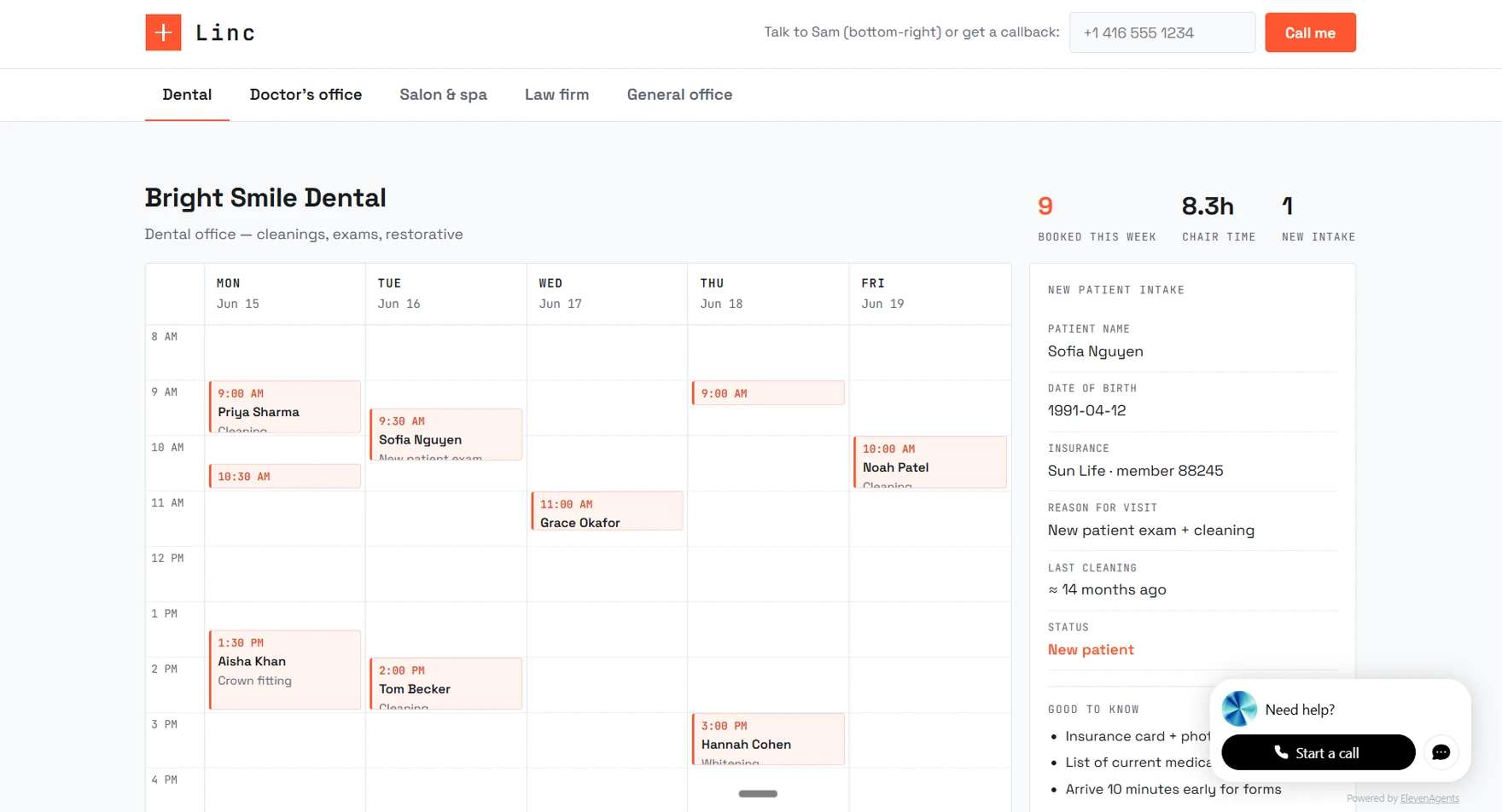The image size is (1502, 812).
Task: Click the horizontal scroll handle below the calendar
Action: tap(758, 793)
